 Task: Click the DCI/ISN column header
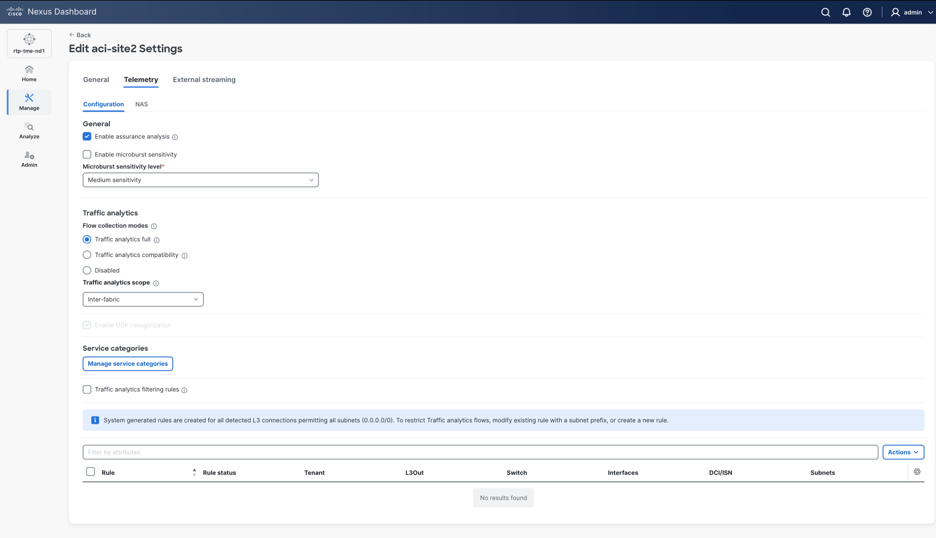pos(721,472)
